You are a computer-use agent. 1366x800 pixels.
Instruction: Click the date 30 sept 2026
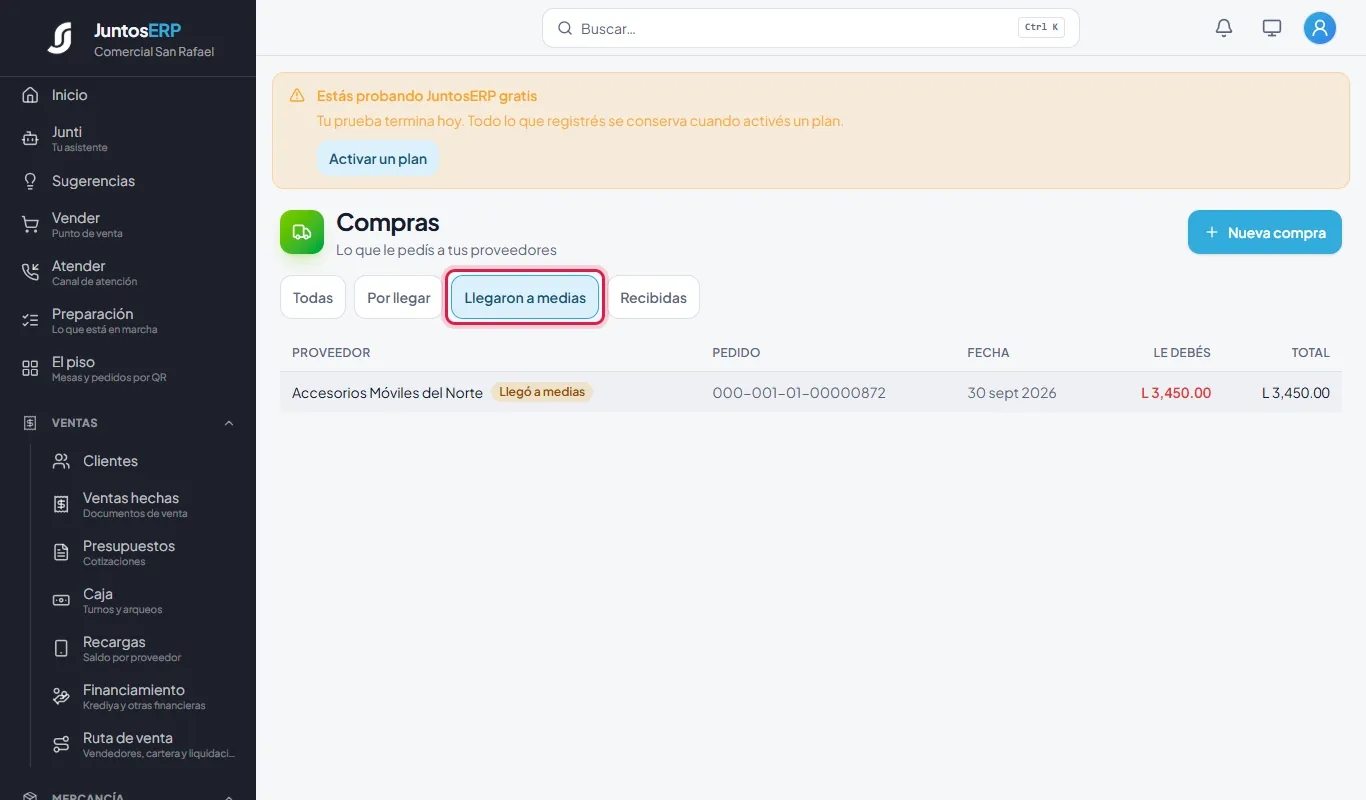1012,393
